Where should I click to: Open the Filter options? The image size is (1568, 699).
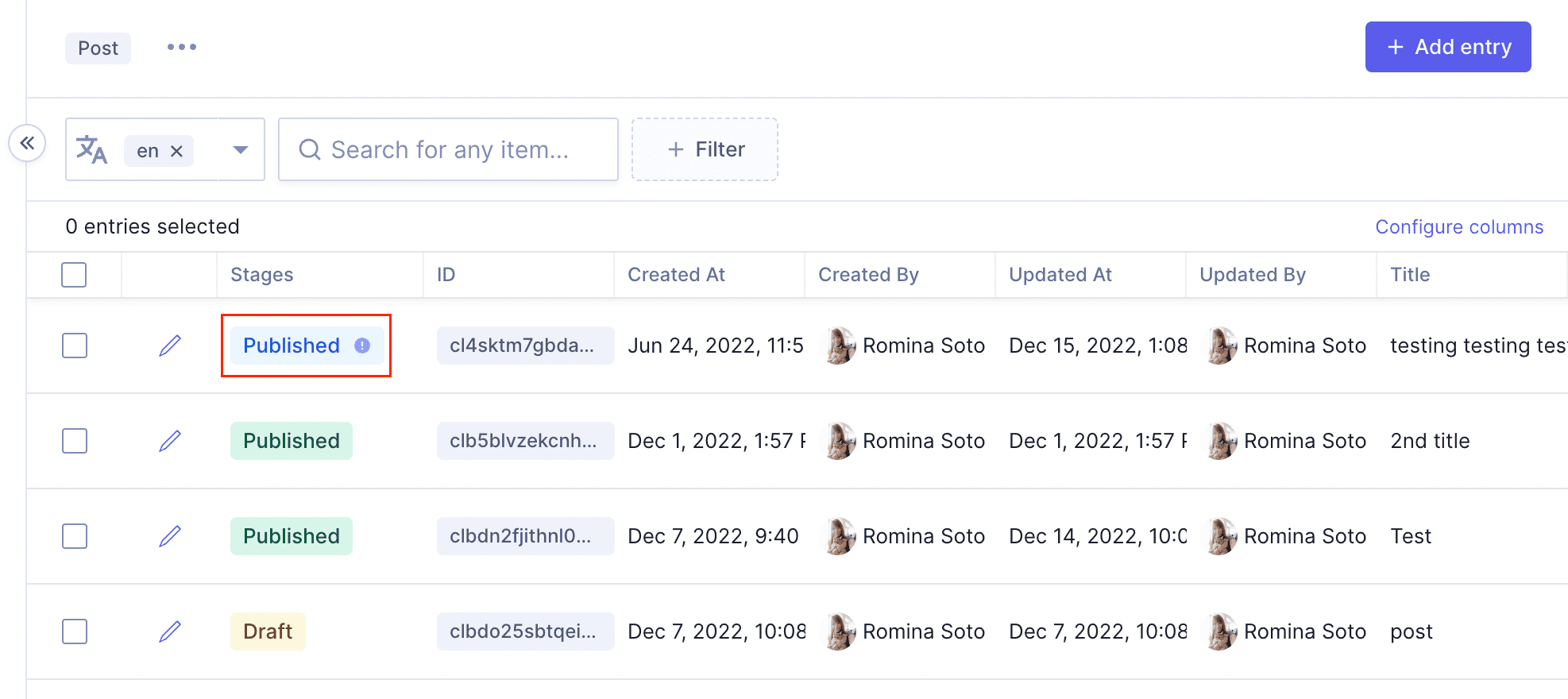click(x=705, y=149)
